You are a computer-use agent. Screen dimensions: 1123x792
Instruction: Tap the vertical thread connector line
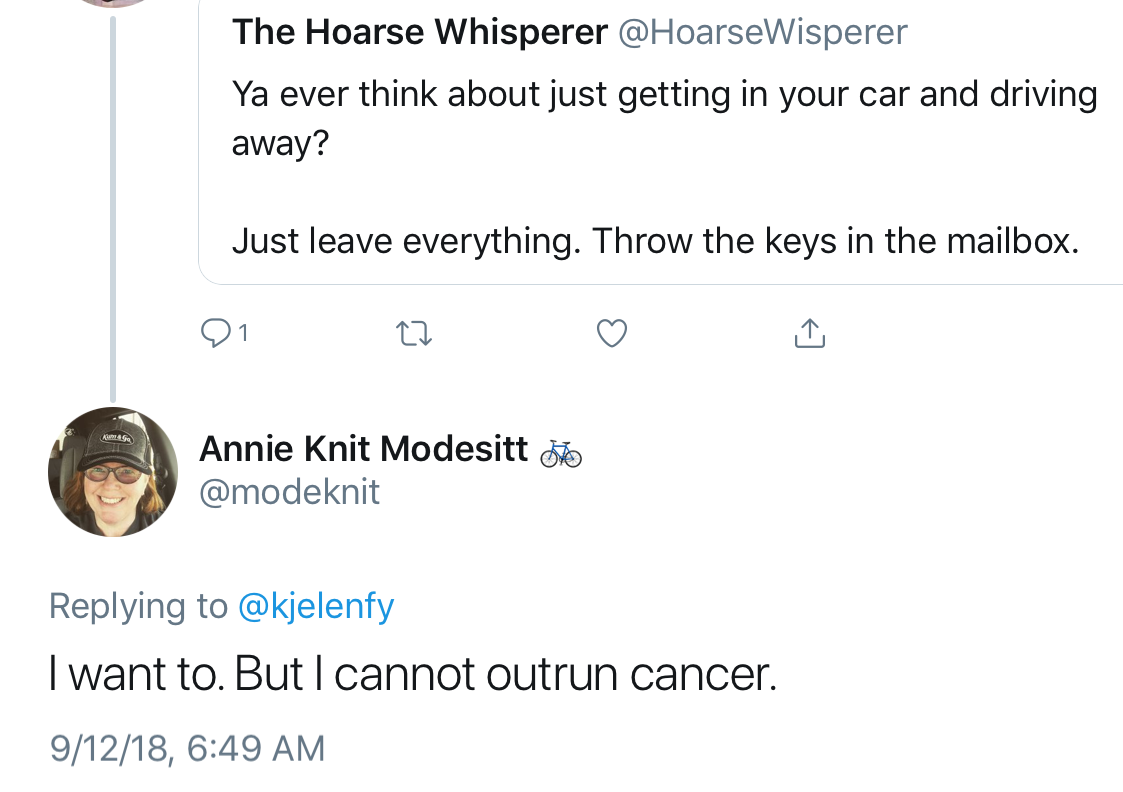[x=112, y=208]
